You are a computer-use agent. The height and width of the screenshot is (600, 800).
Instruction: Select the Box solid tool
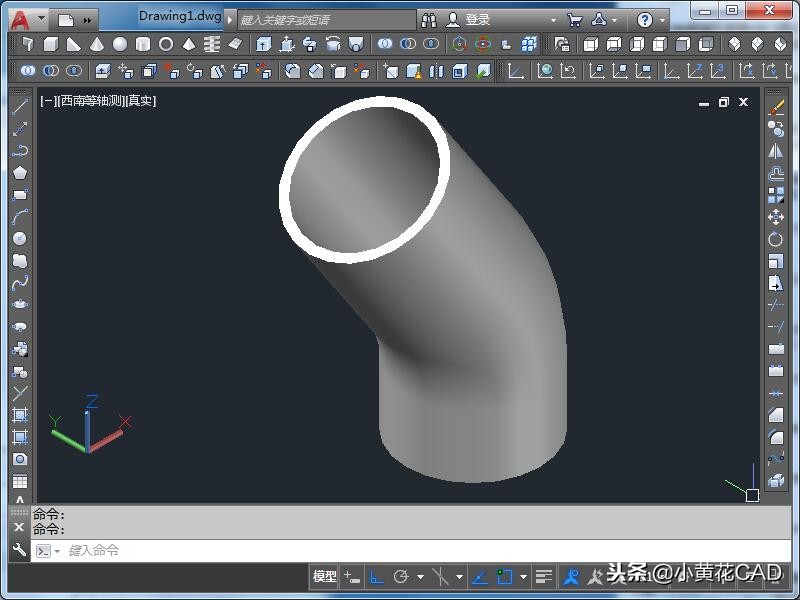pyautogui.click(x=51, y=45)
